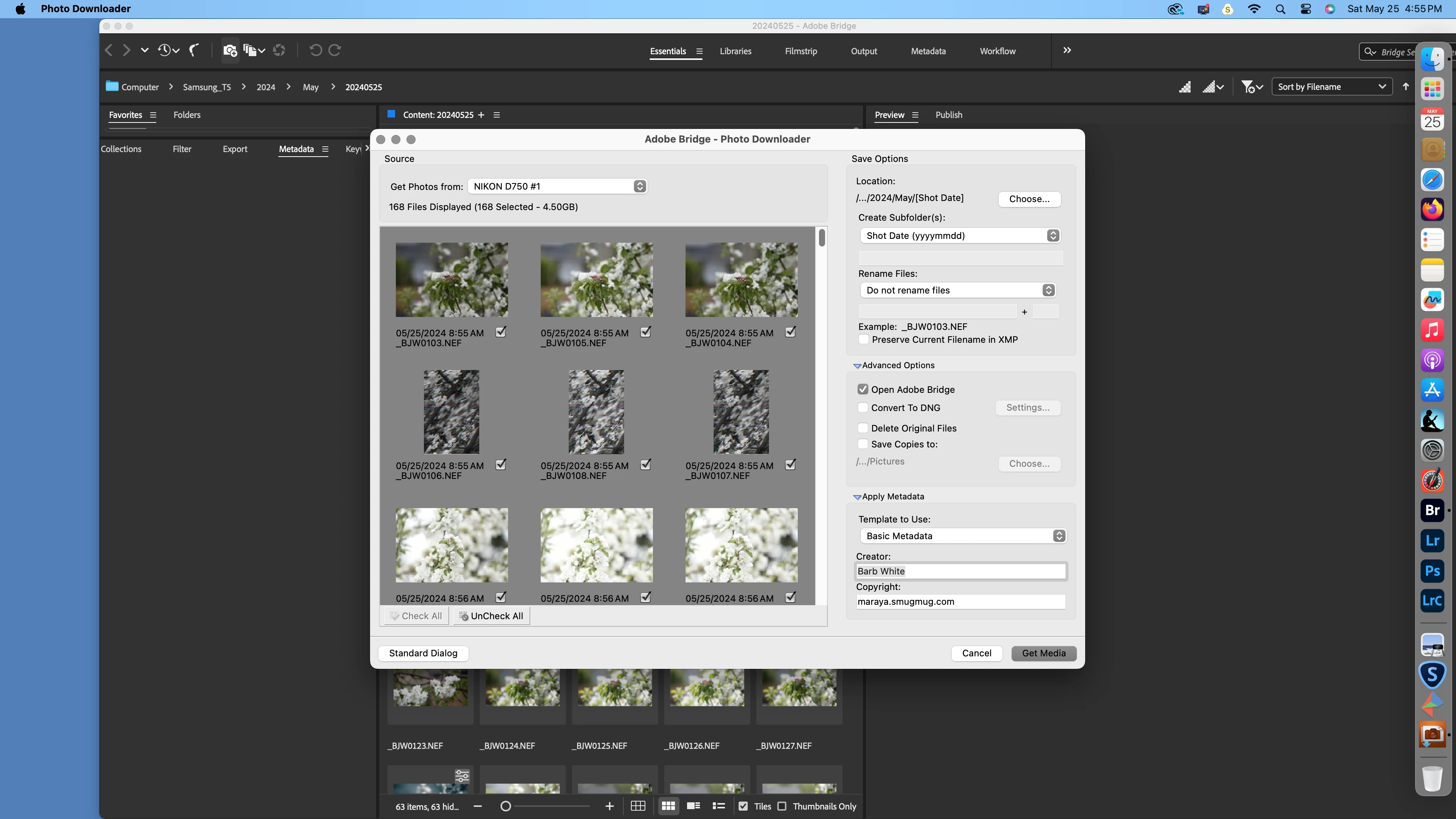Click the boomerang return icon in toolbar

[x=194, y=50]
